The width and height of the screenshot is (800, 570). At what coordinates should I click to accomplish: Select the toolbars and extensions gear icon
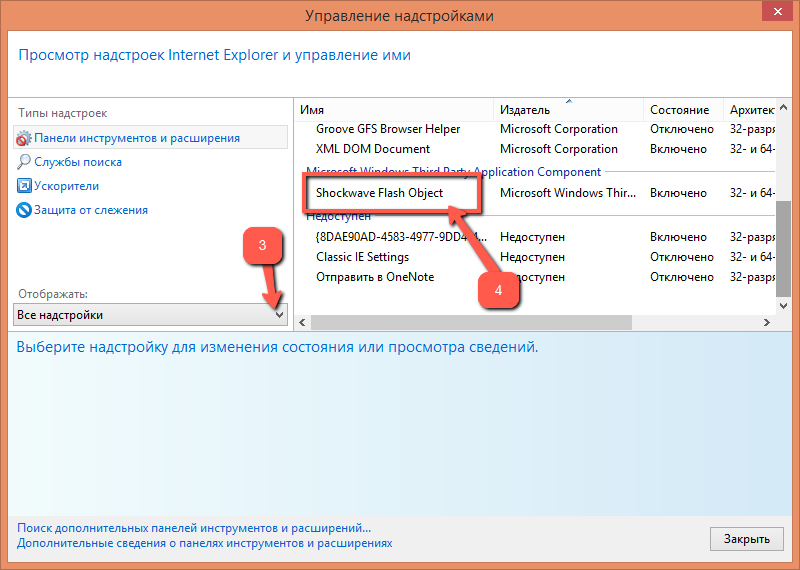point(23,138)
